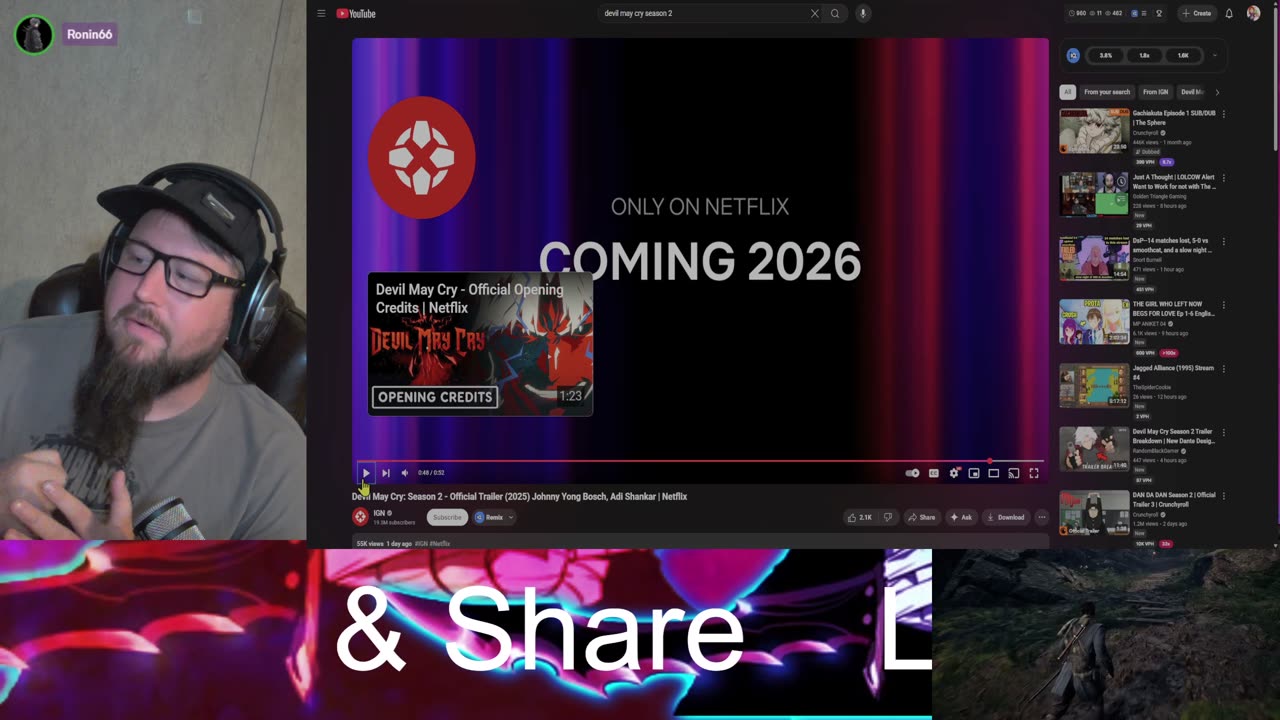Open the IGN channel avatar below the video

(360, 517)
